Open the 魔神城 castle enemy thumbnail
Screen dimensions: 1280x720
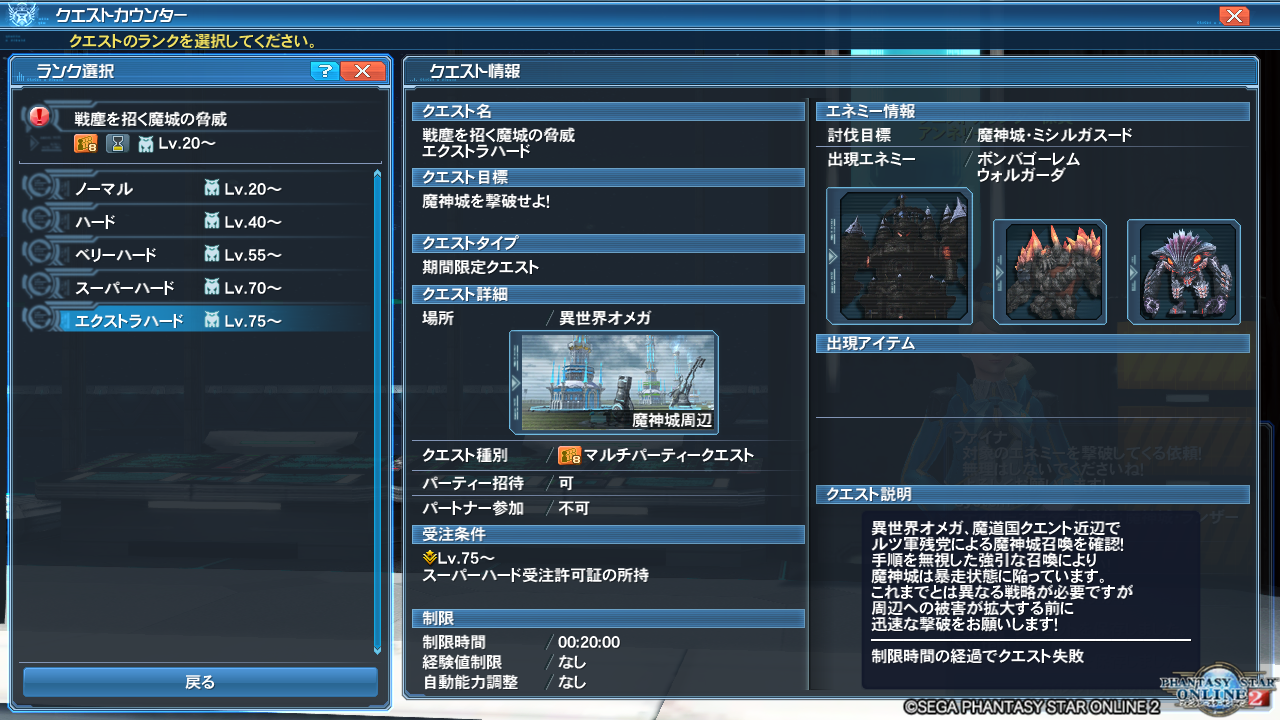(x=899, y=256)
